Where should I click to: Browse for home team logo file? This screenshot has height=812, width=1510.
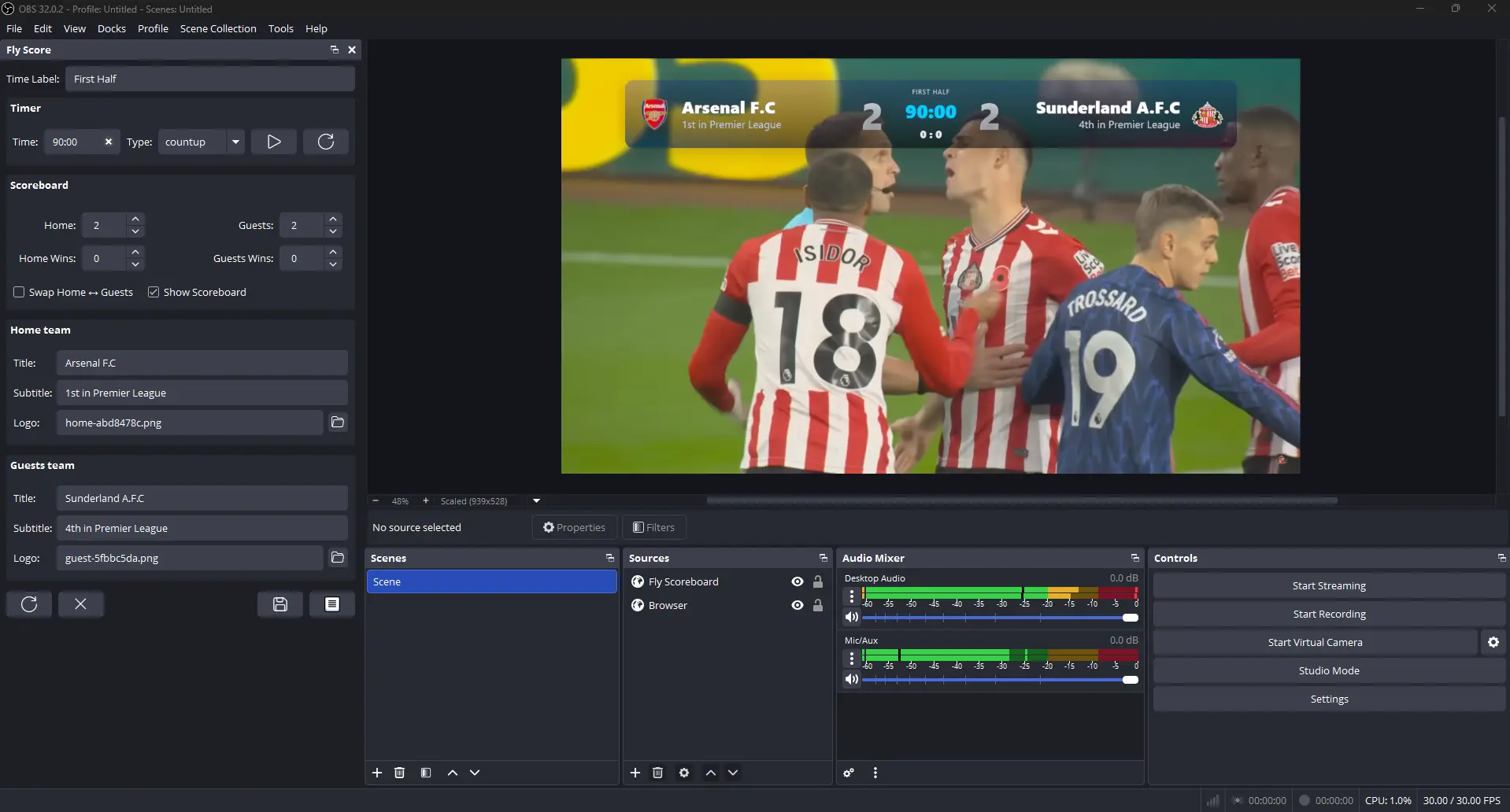click(x=337, y=423)
